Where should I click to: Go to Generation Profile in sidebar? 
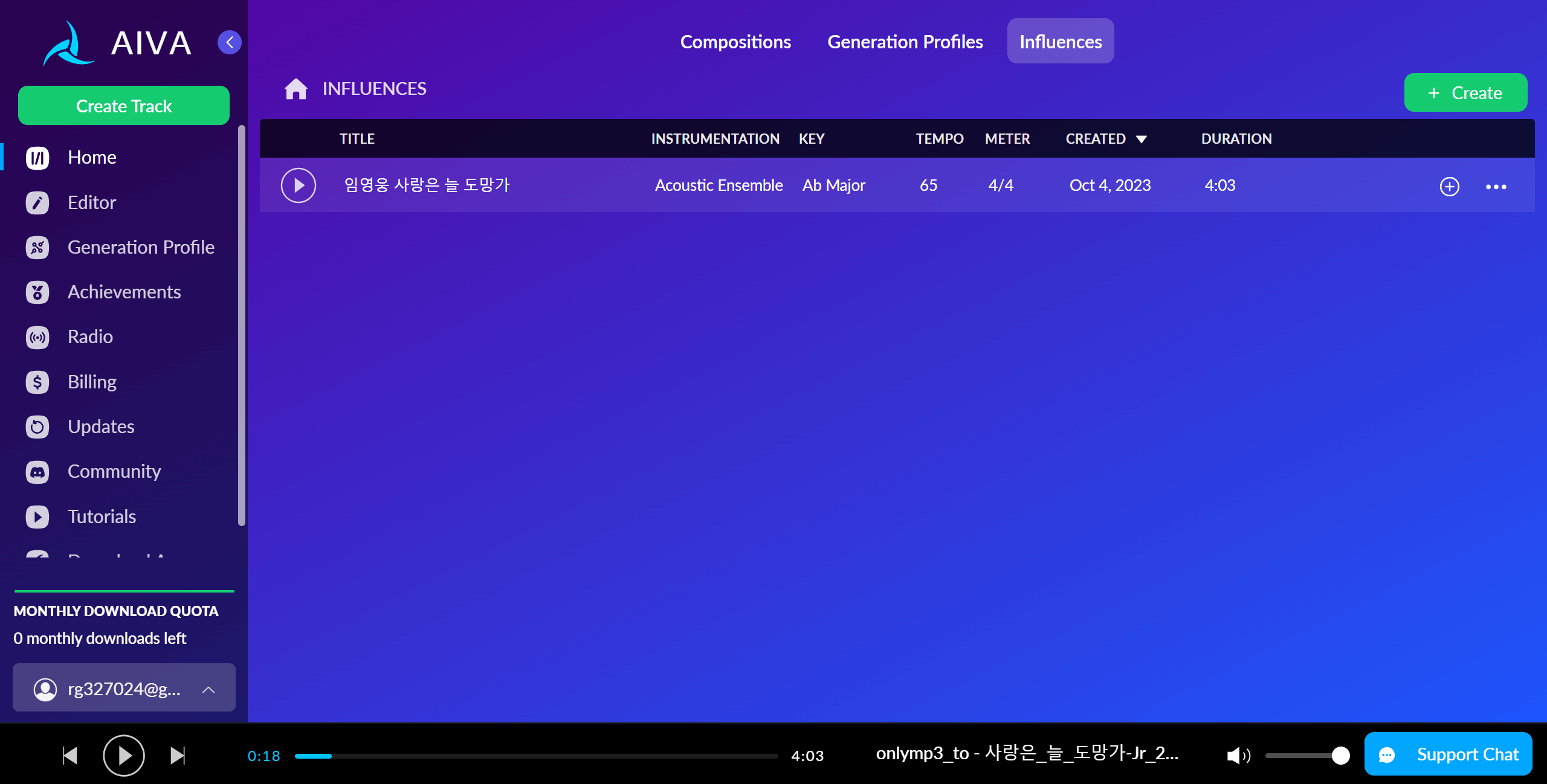[x=141, y=247]
